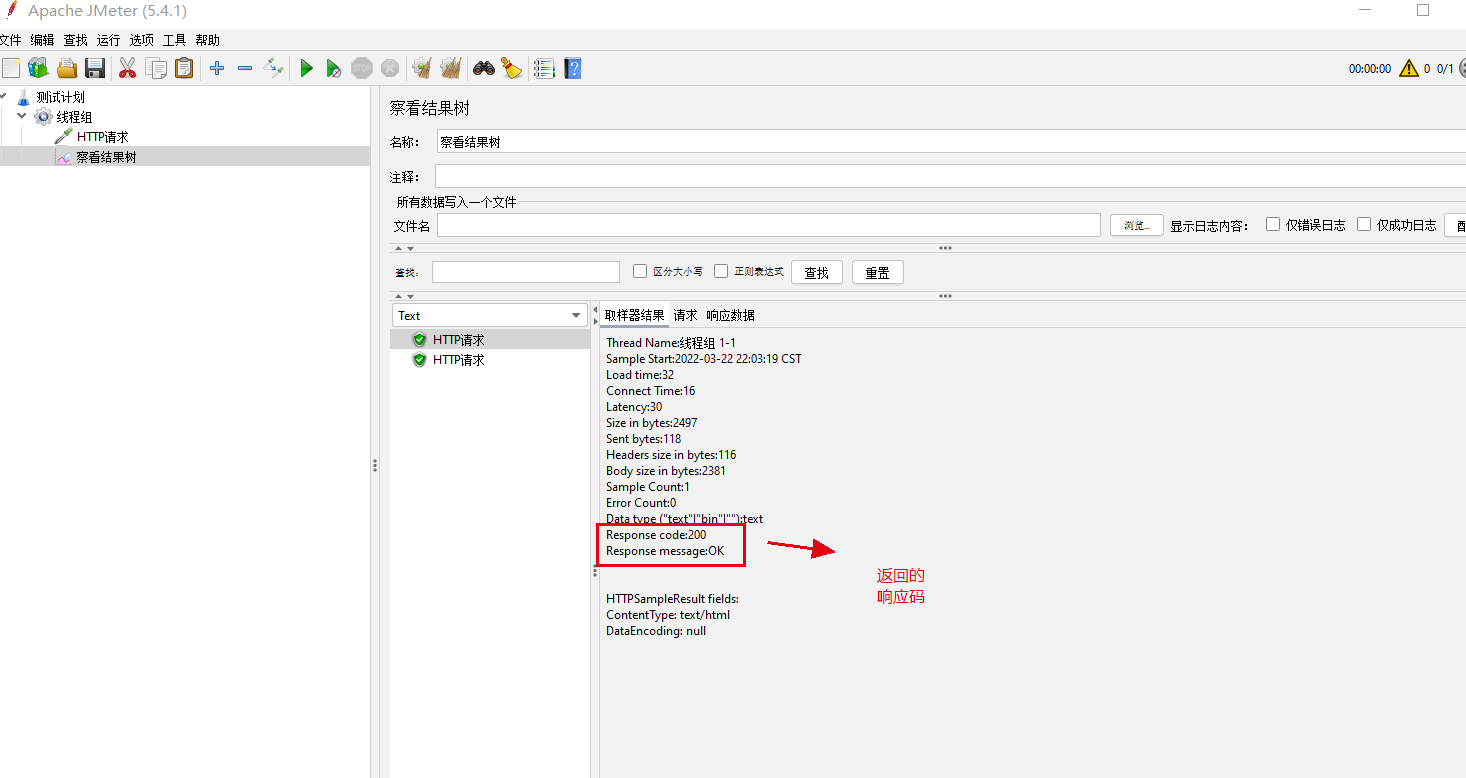Click the Collapse All minus icon
1466x778 pixels.
coord(245,68)
